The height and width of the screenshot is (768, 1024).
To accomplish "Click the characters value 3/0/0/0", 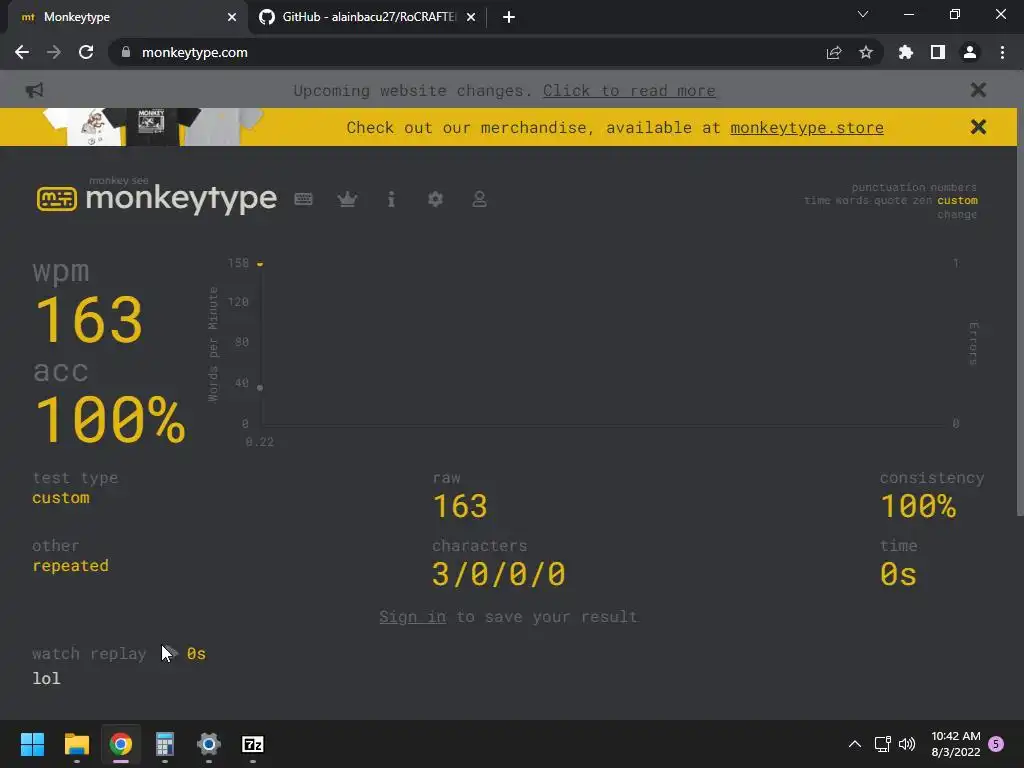I will click(x=498, y=574).
